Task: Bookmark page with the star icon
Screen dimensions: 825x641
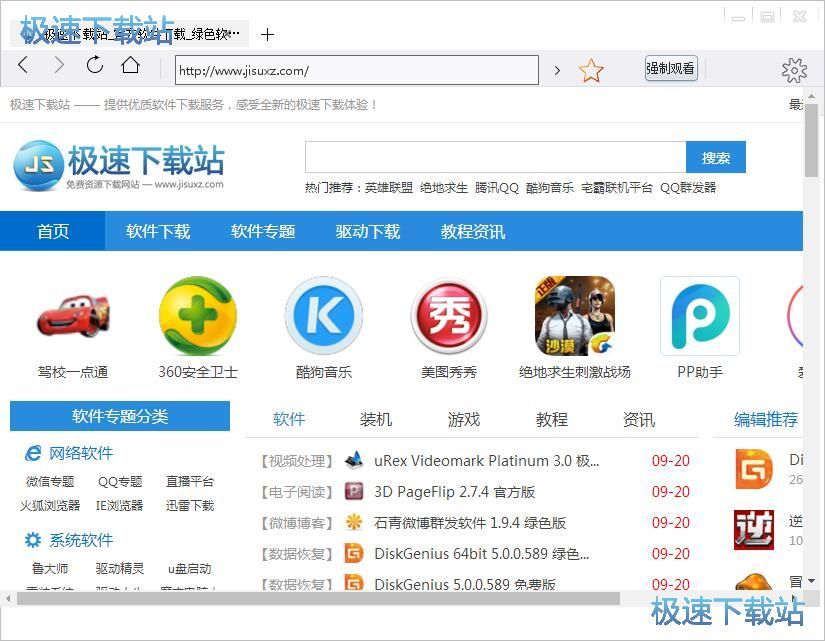Action: (591, 70)
